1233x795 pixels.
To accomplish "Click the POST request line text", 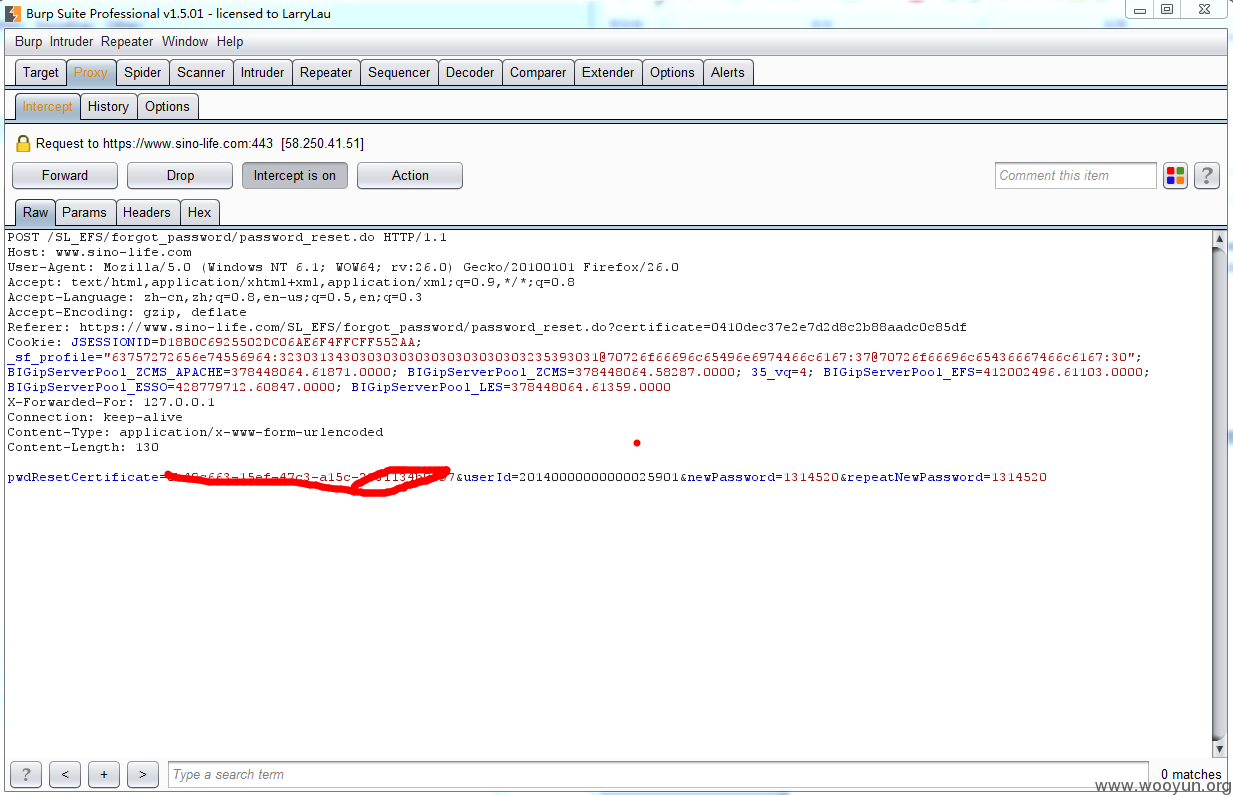I will point(227,237).
